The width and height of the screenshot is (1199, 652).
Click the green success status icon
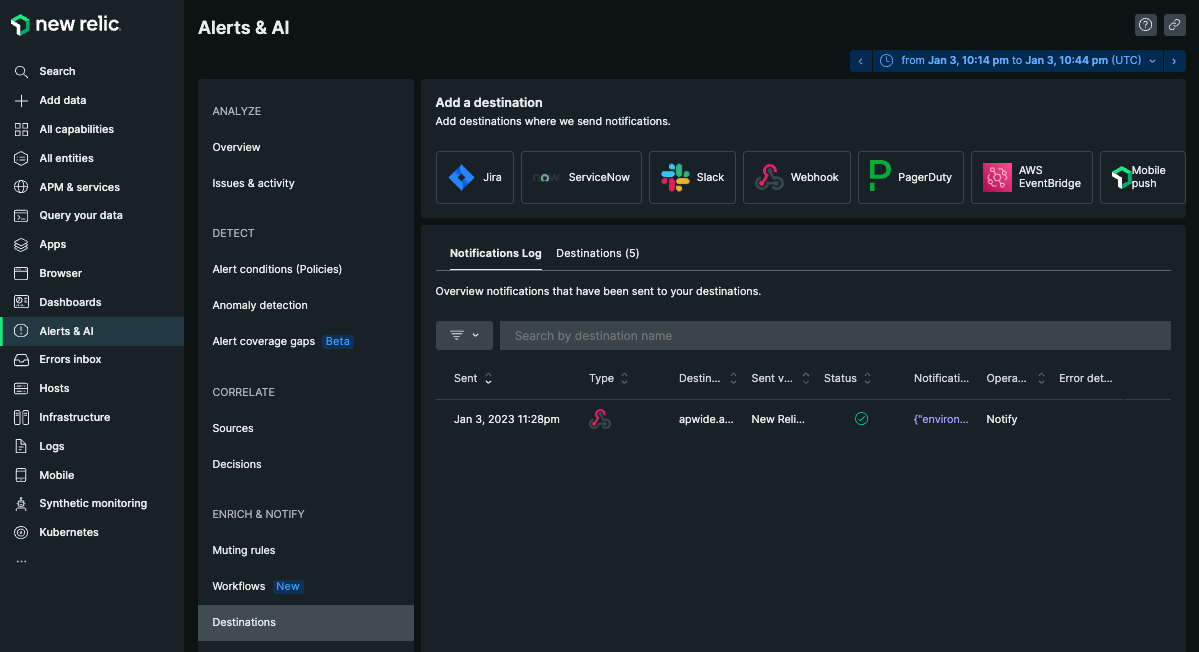pos(861,419)
